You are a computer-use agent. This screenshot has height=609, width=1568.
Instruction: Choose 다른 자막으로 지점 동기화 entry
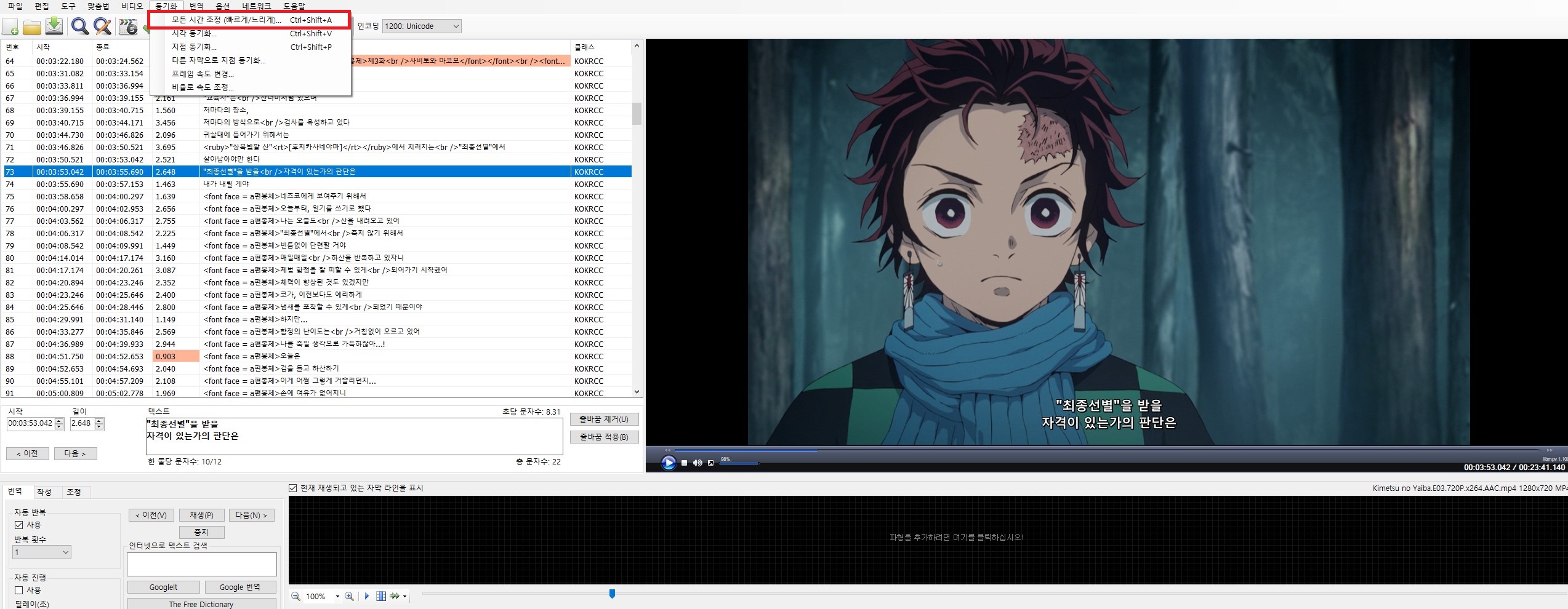251,60
